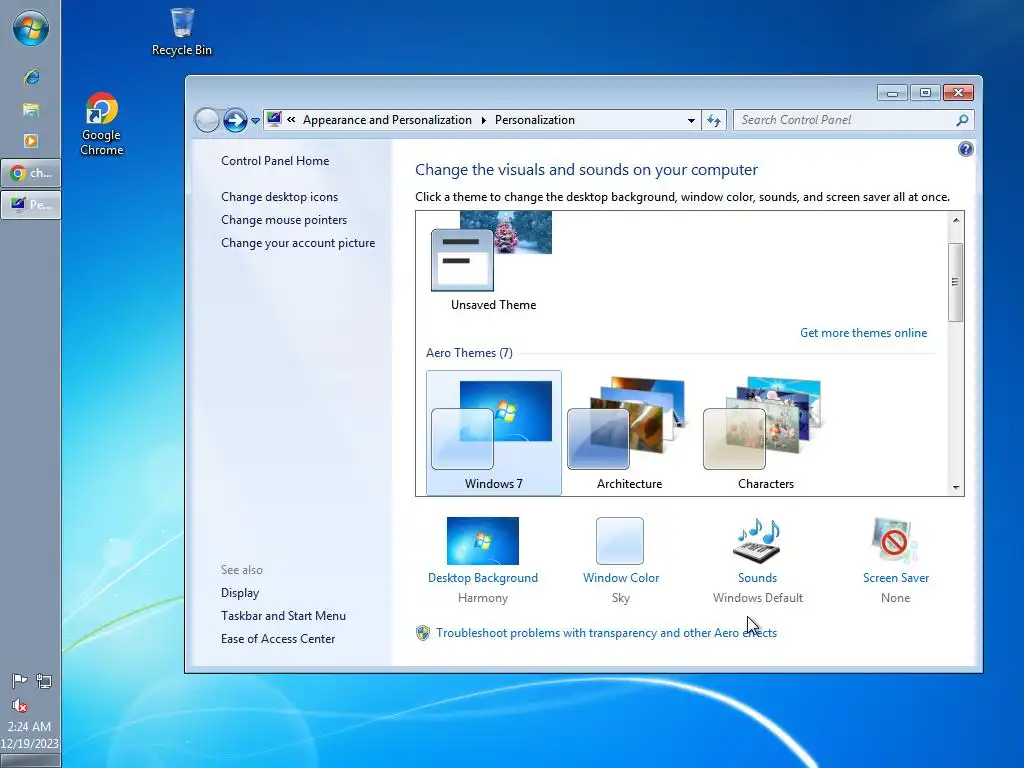The height and width of the screenshot is (768, 1024).
Task: Click network tray icon
Action: pos(44,681)
